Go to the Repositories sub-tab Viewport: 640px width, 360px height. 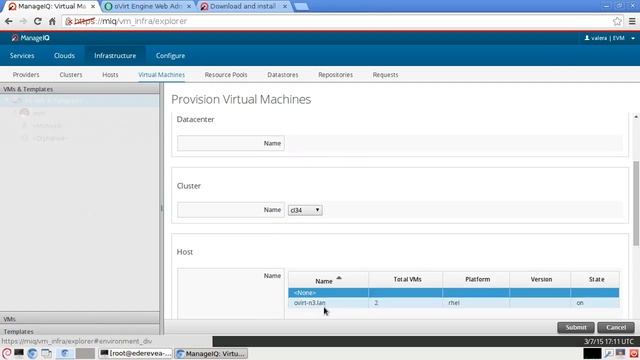[336, 75]
